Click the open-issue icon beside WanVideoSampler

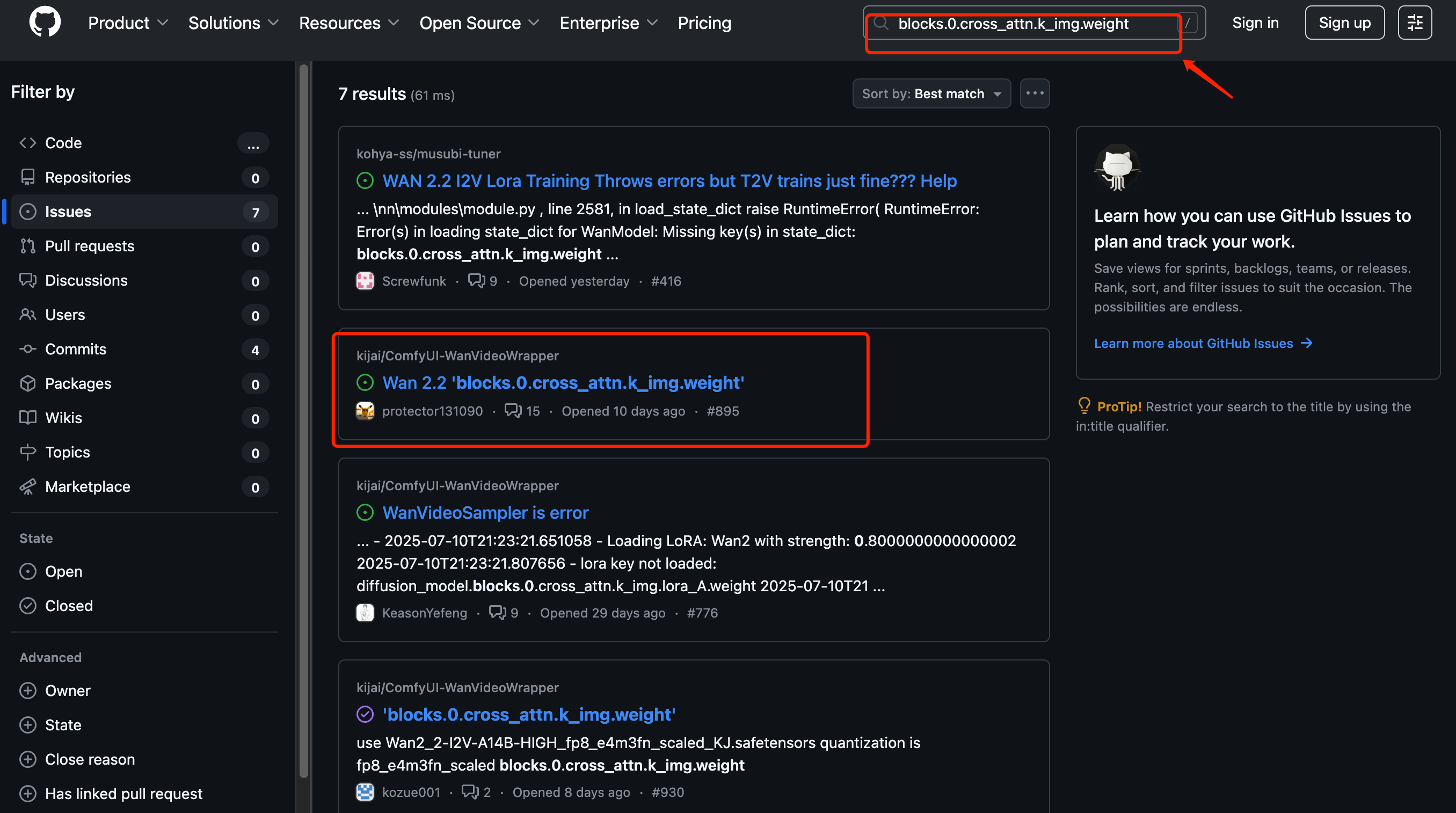[x=365, y=513]
